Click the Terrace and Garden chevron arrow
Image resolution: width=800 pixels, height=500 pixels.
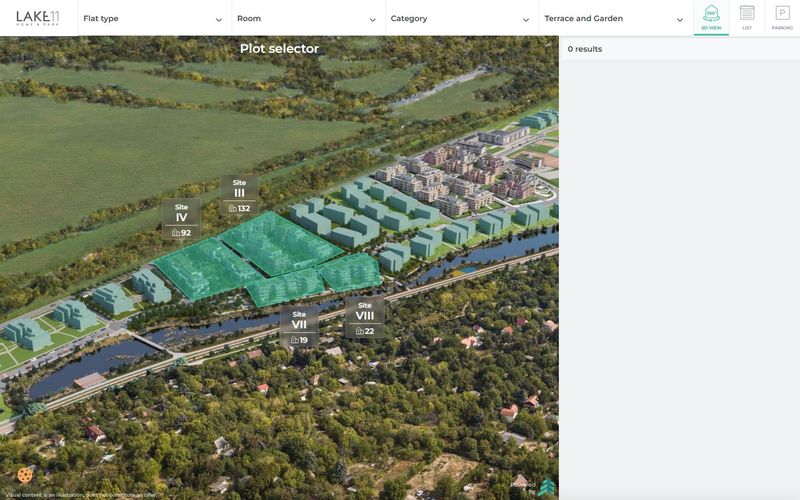[x=680, y=20]
